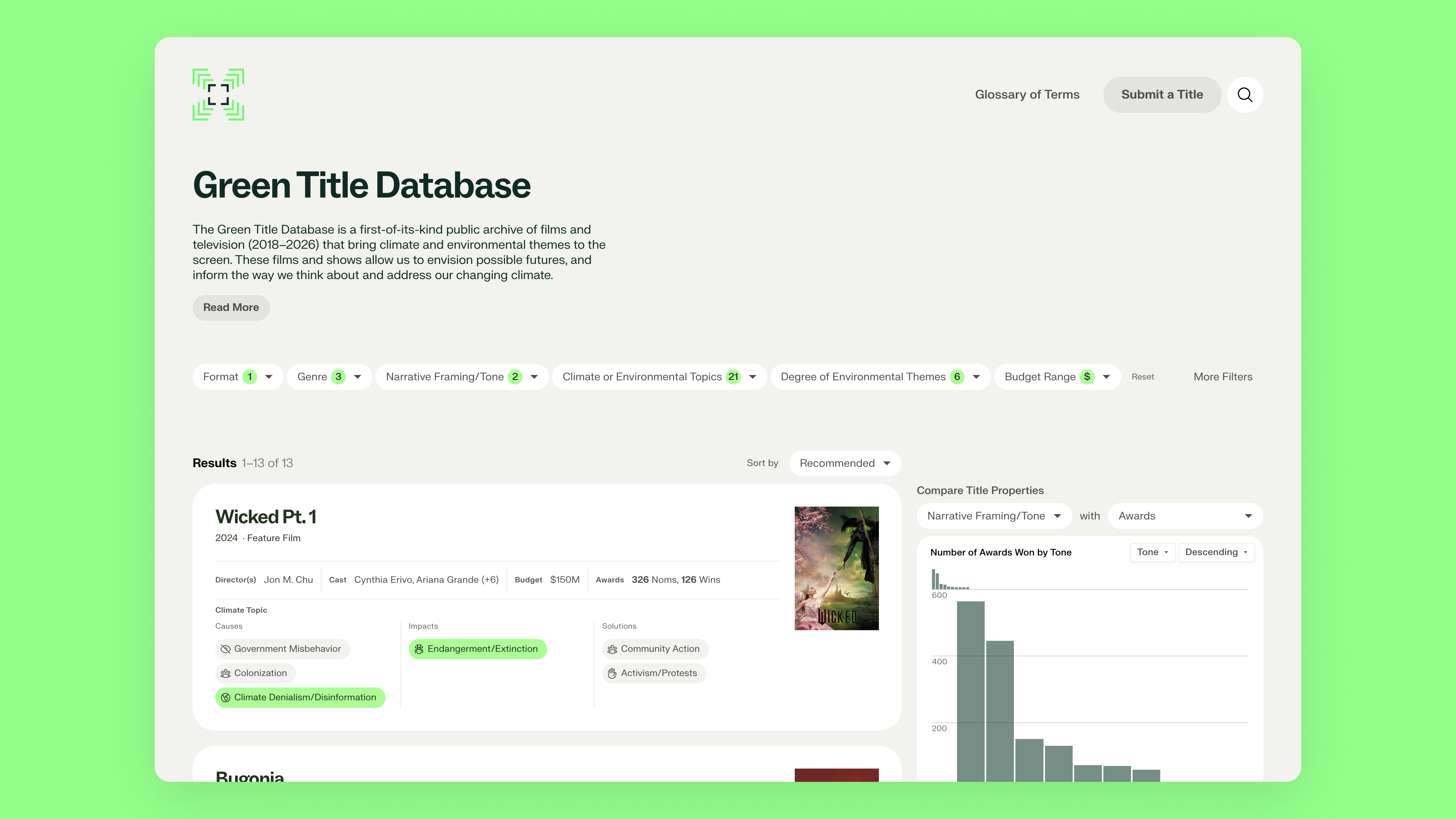Click the green count badge on Format filter
Viewport: 1456px width, 819px height.
(x=249, y=377)
